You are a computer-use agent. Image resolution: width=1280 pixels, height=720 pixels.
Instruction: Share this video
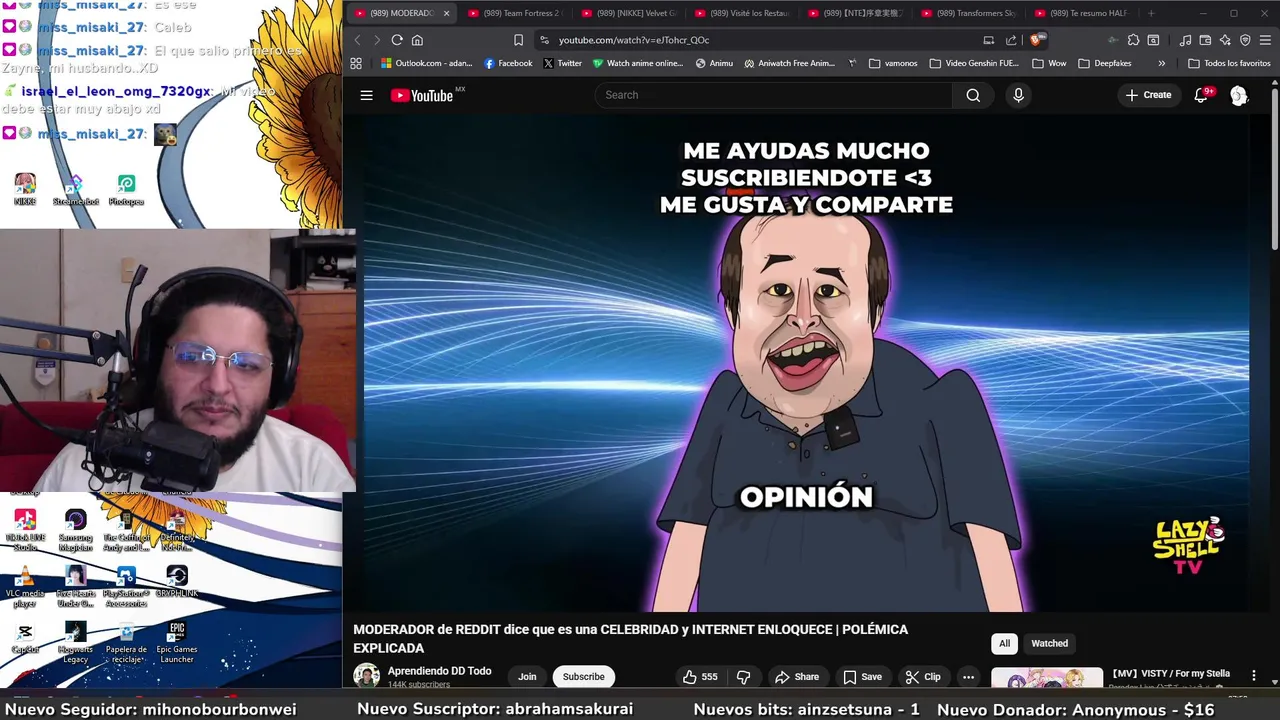coord(797,677)
